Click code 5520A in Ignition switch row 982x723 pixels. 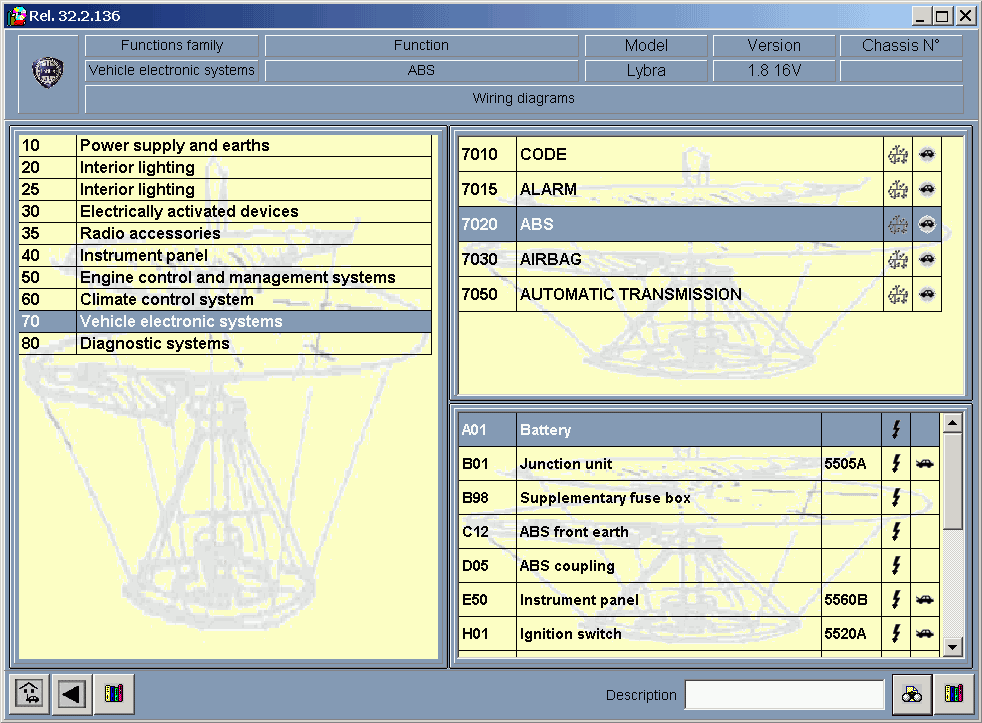(845, 634)
